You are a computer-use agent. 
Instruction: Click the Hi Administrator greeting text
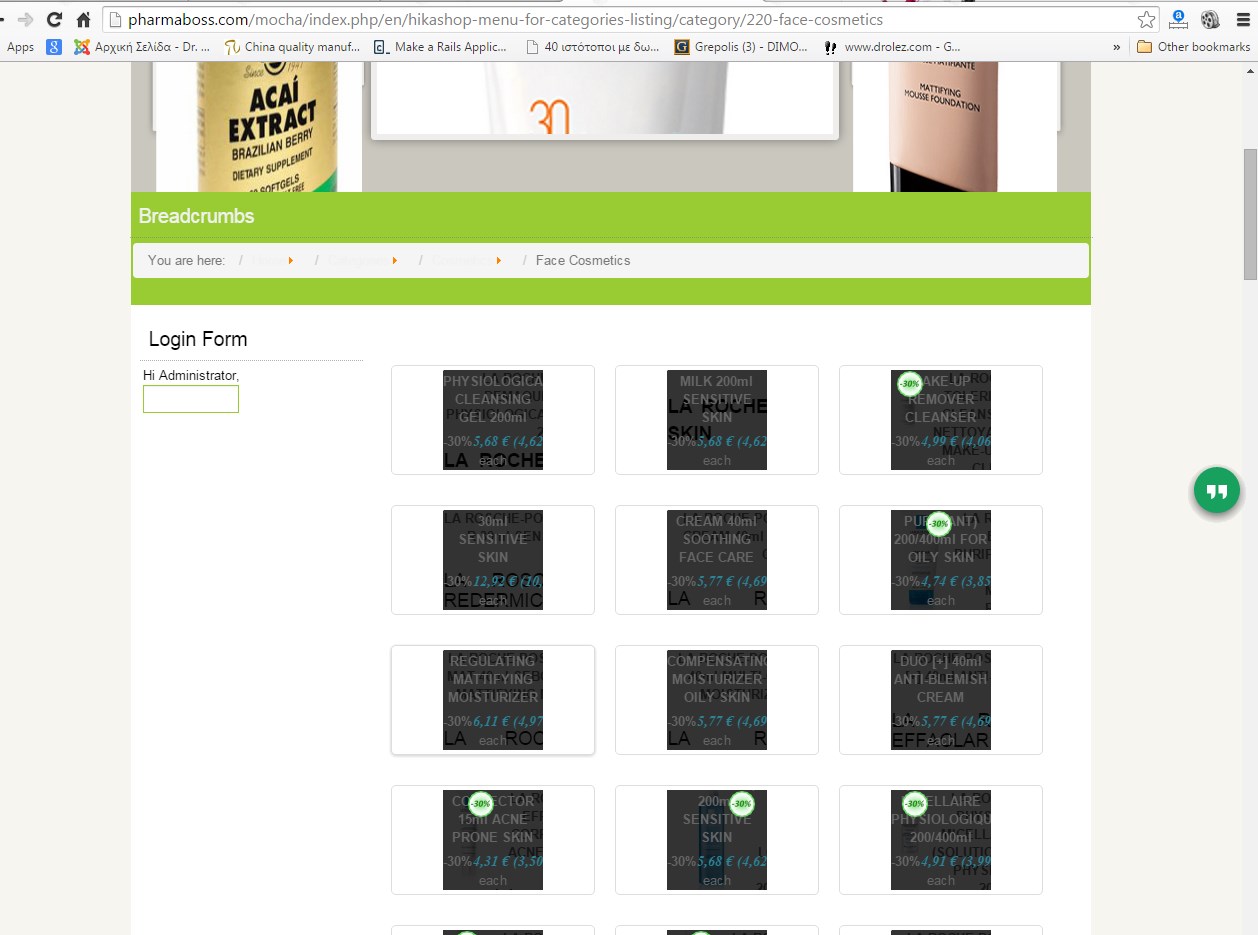[x=191, y=375]
